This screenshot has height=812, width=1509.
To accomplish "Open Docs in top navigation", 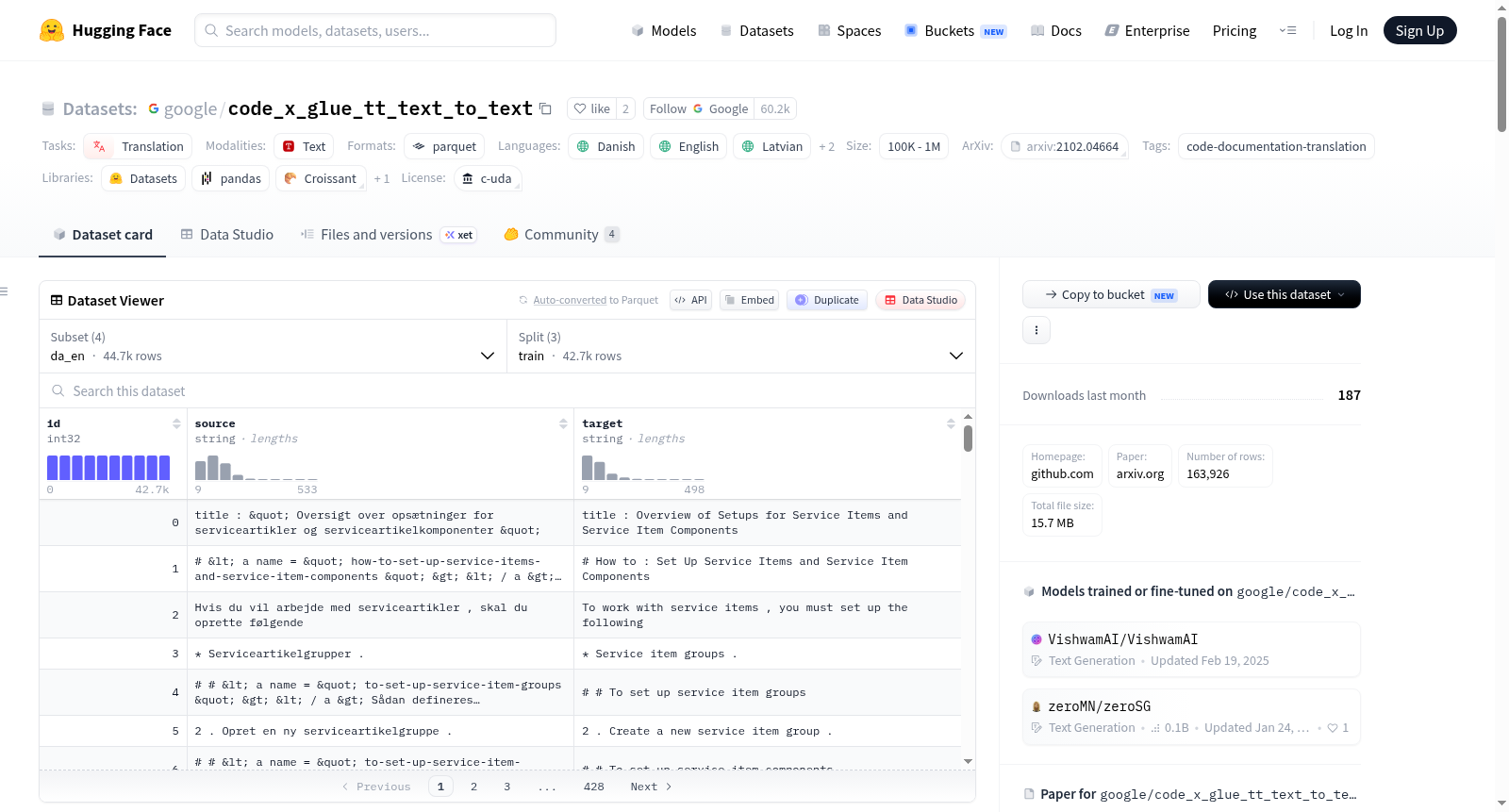I will (1056, 30).
